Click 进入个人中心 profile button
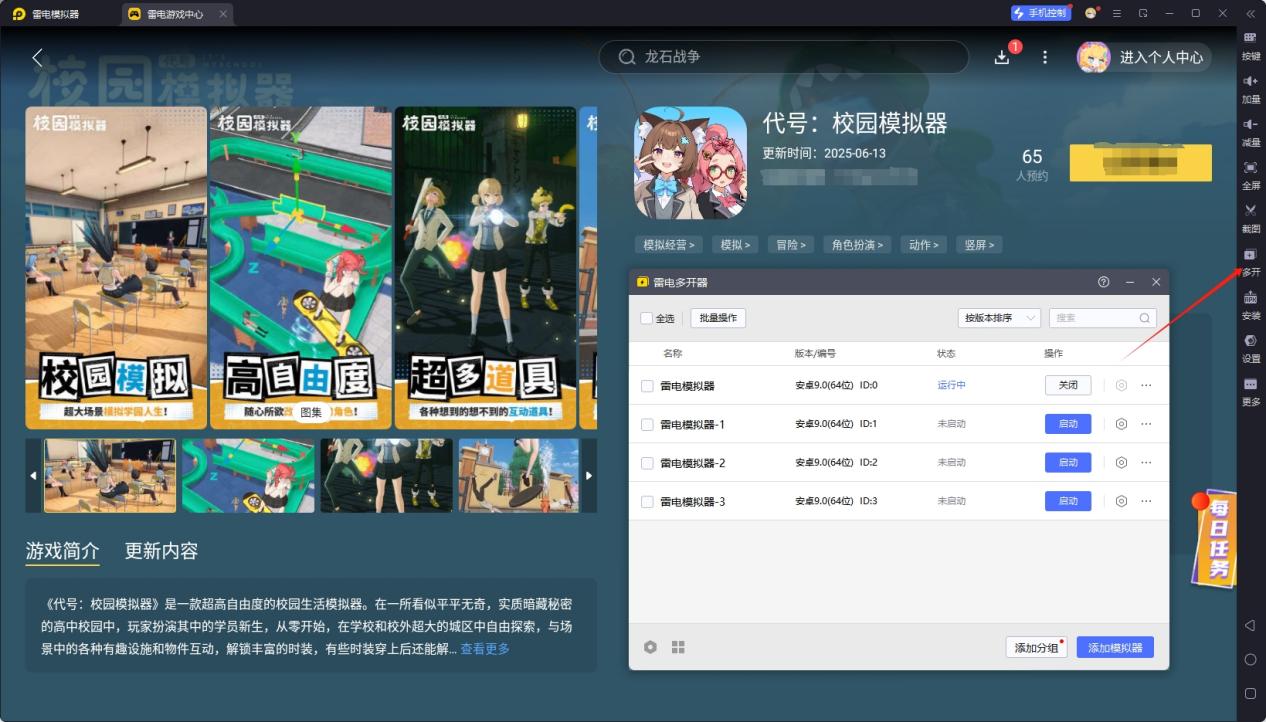The width and height of the screenshot is (1266, 722). click(1144, 57)
